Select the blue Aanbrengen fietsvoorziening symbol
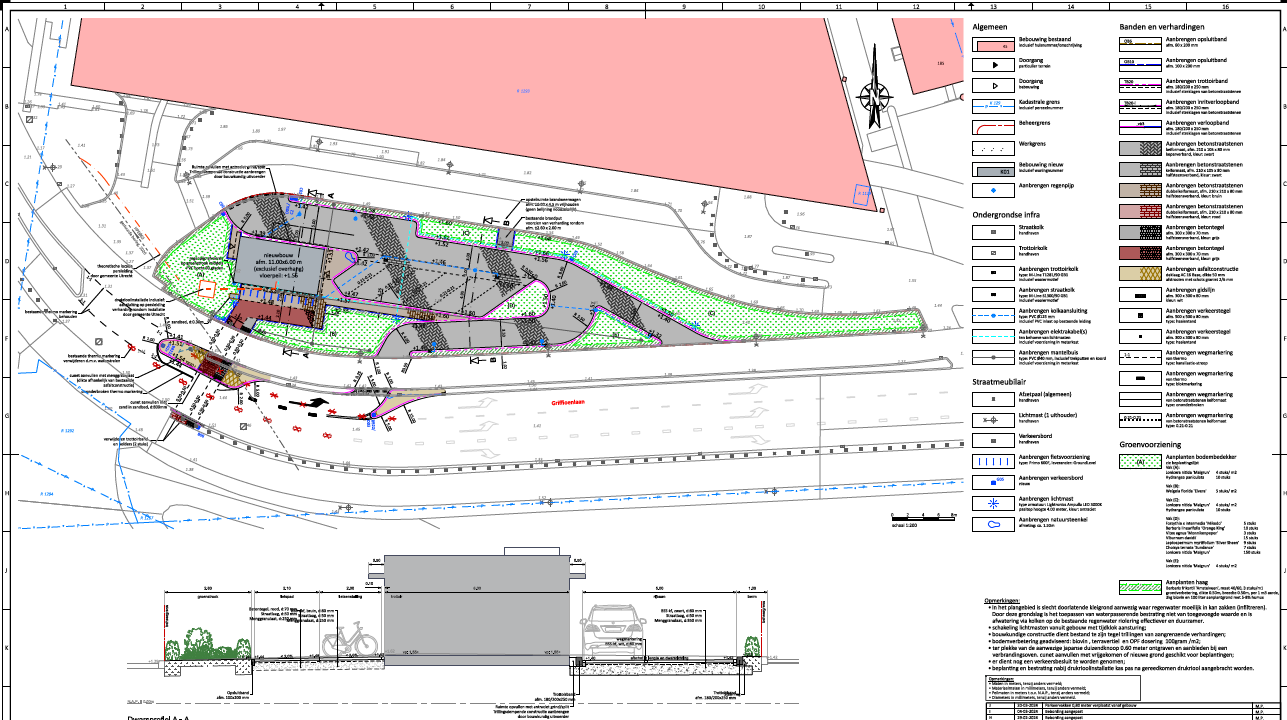The image size is (1287, 720). [994, 460]
